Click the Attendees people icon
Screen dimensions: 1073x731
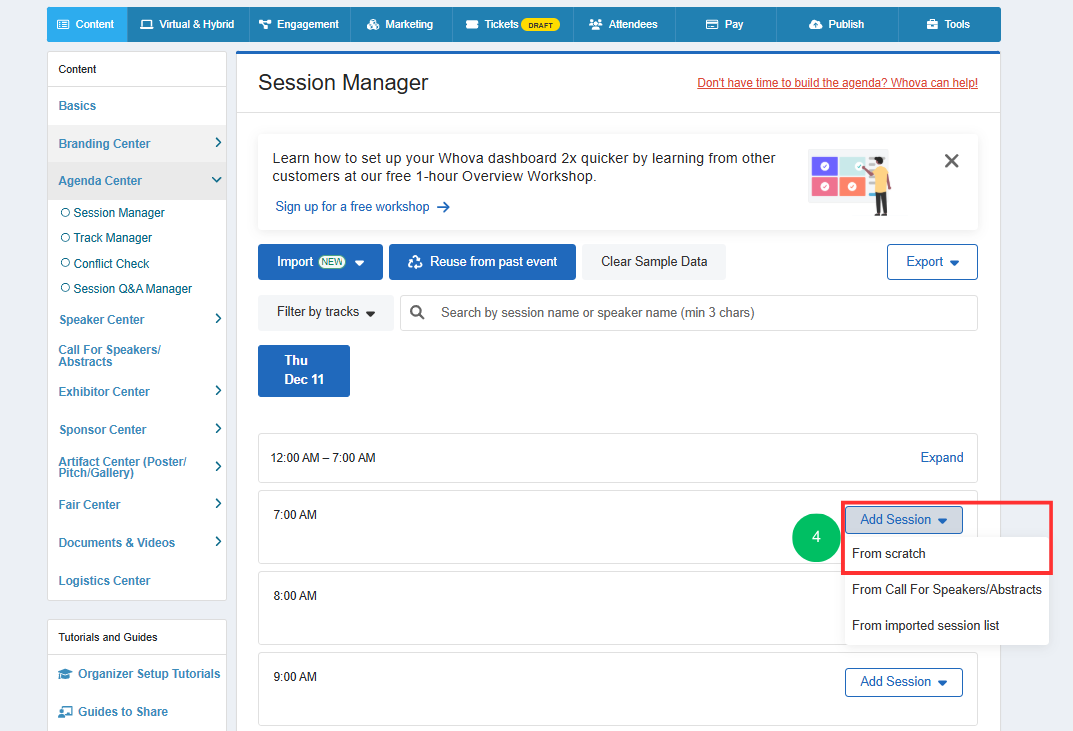(x=595, y=25)
